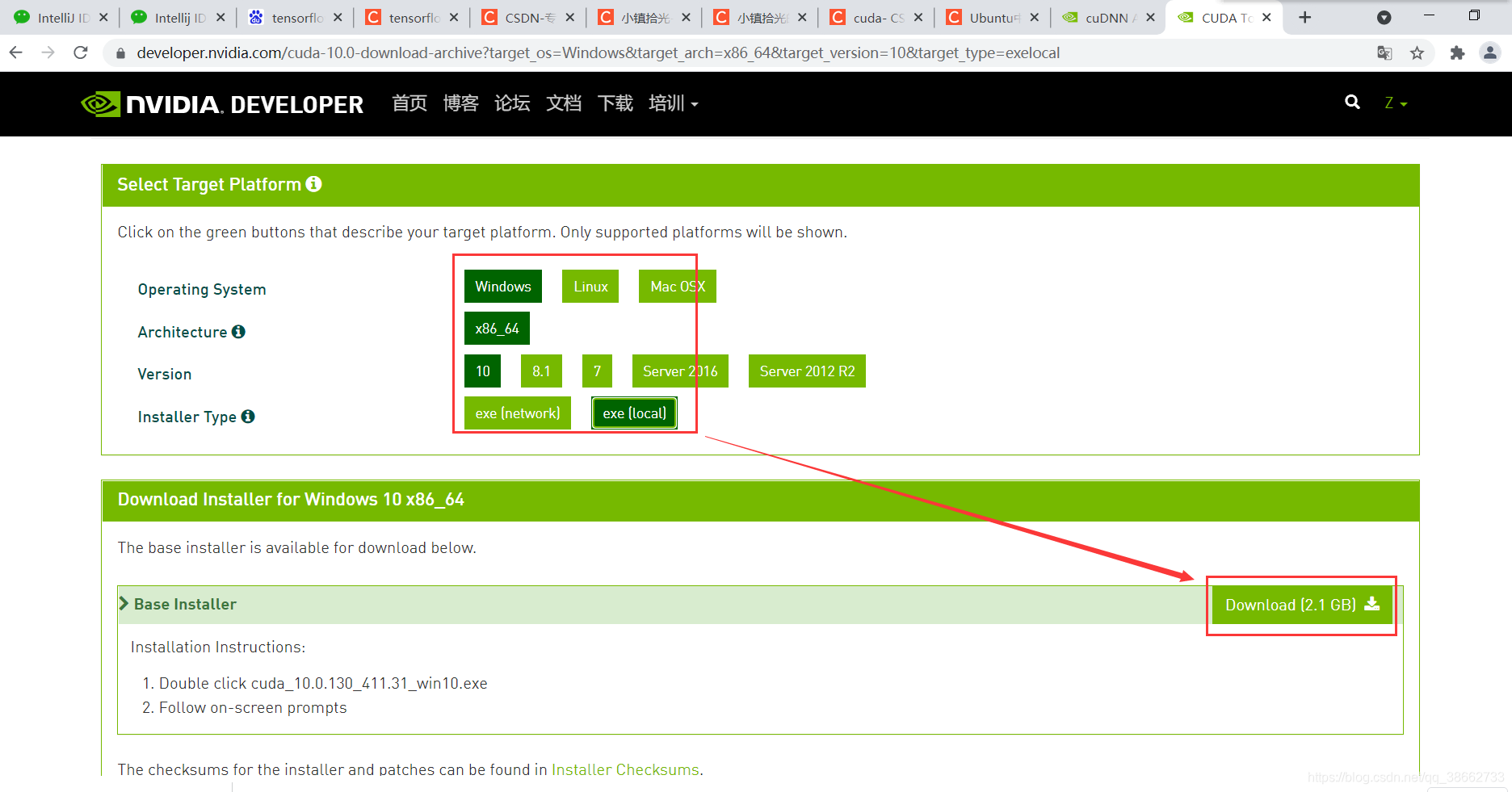
Task: Click the browser back arrow
Action: tap(15, 52)
